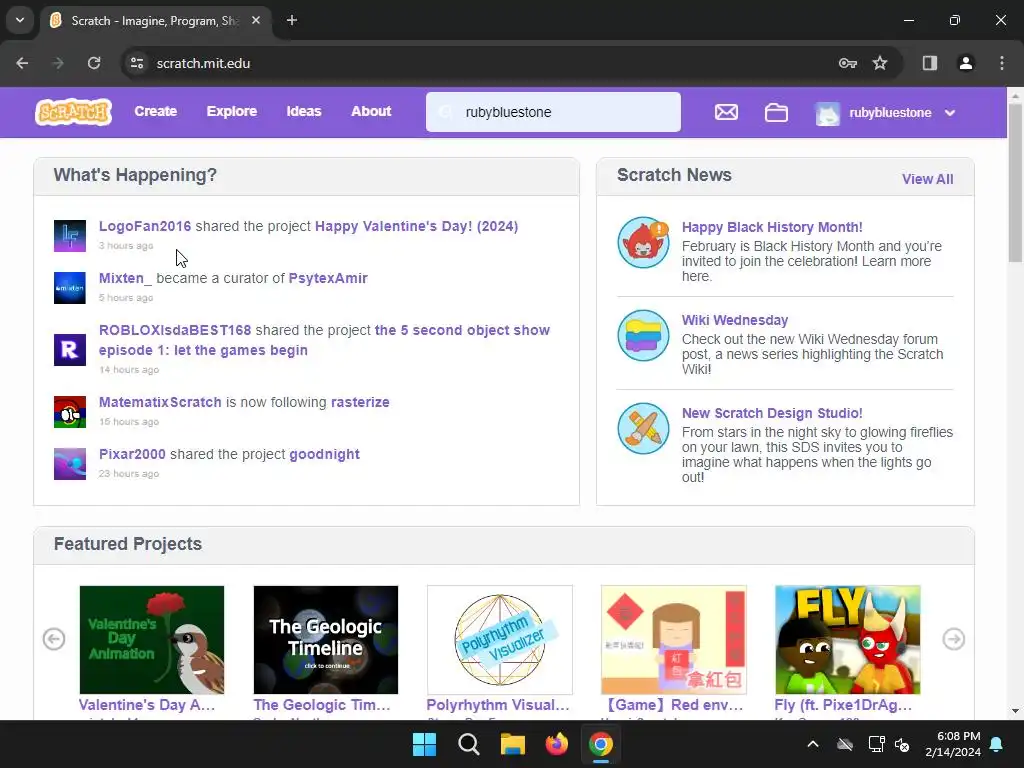Viewport: 1024px width, 768px height.
Task: Open the Create menu item
Action: pos(155,112)
